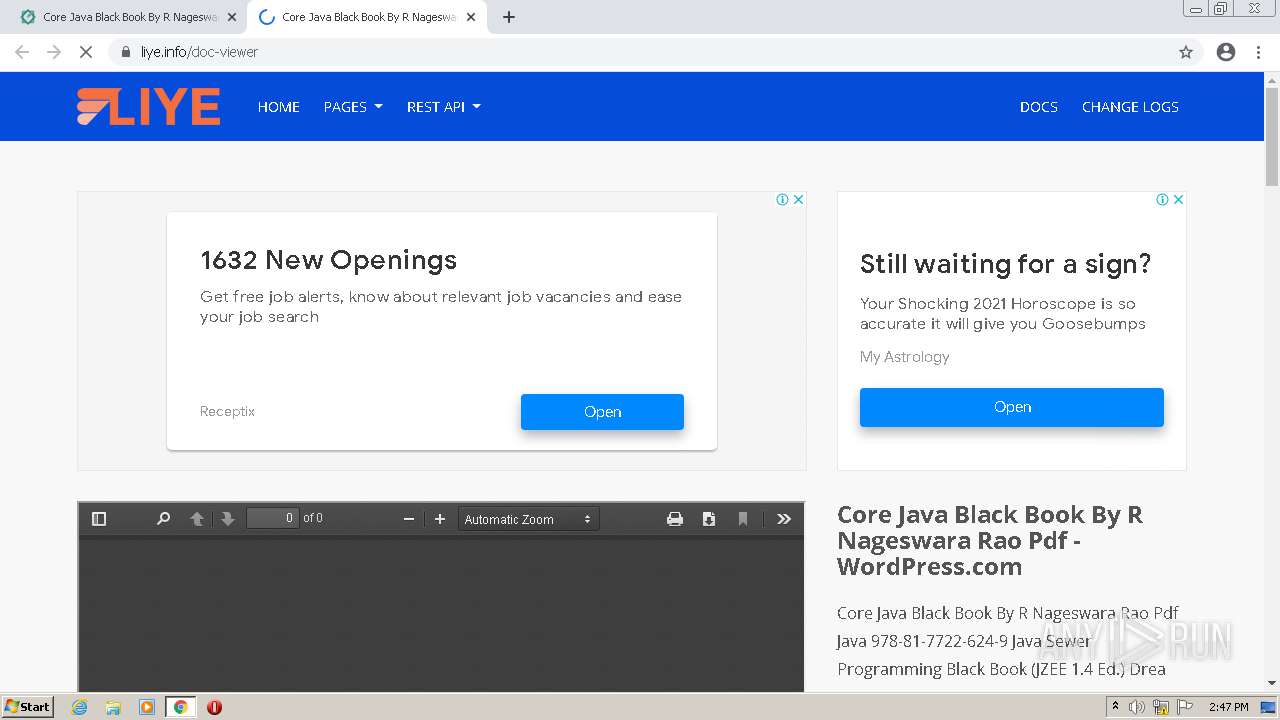Close the first browser tab
This screenshot has height=720, width=1280.
(231, 17)
